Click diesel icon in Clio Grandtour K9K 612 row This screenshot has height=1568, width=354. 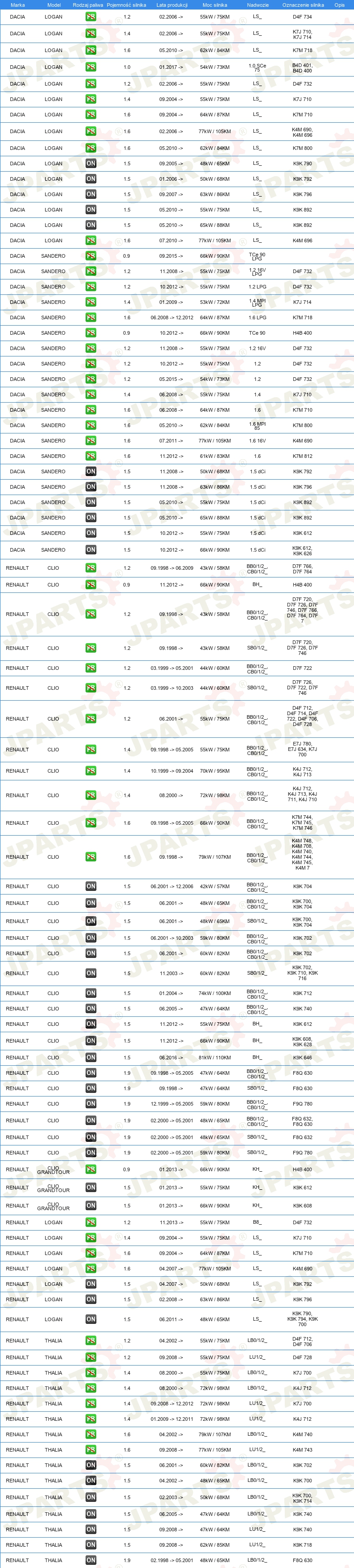(91, 1187)
